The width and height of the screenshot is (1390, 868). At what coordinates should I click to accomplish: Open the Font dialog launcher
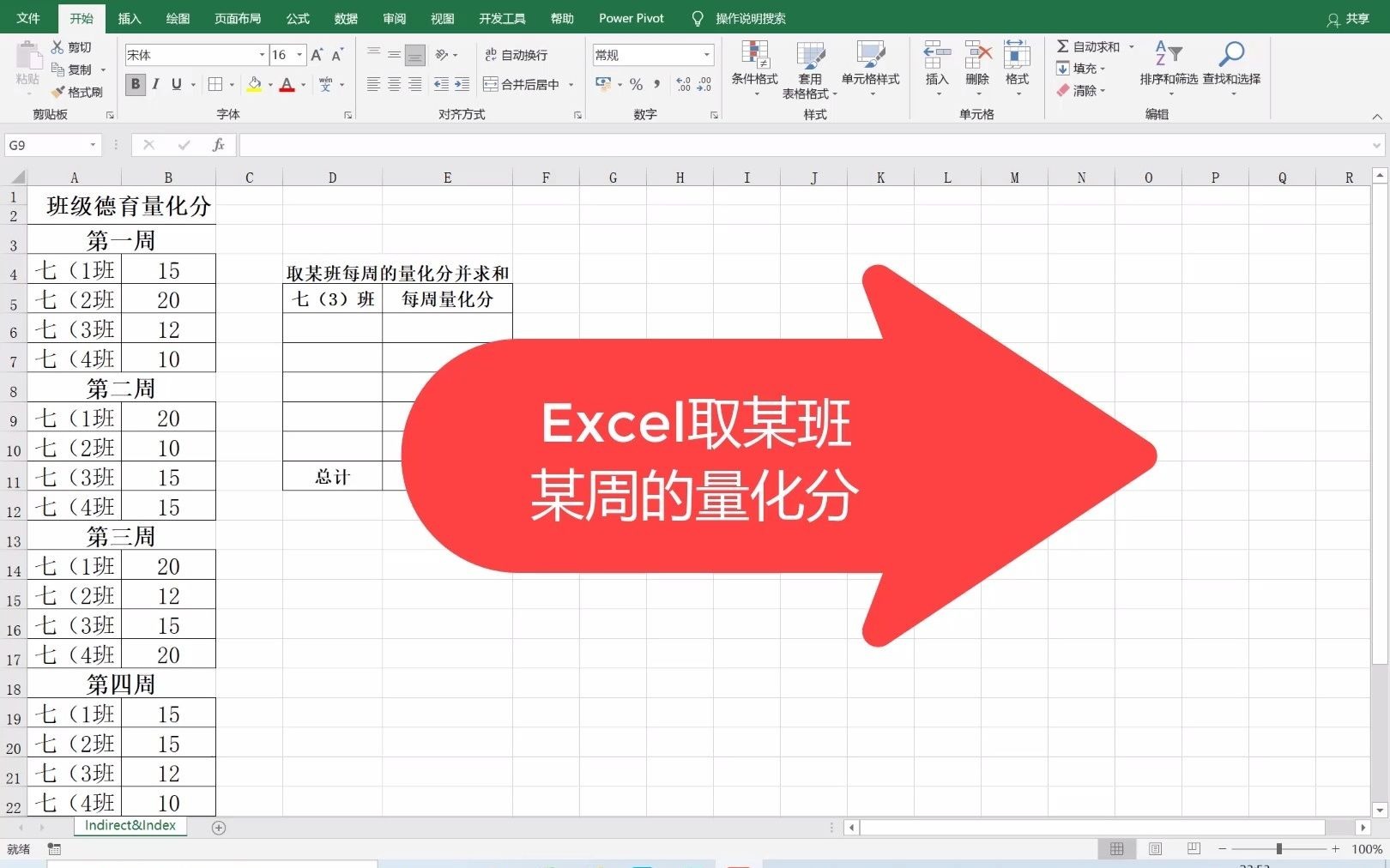pos(347,115)
